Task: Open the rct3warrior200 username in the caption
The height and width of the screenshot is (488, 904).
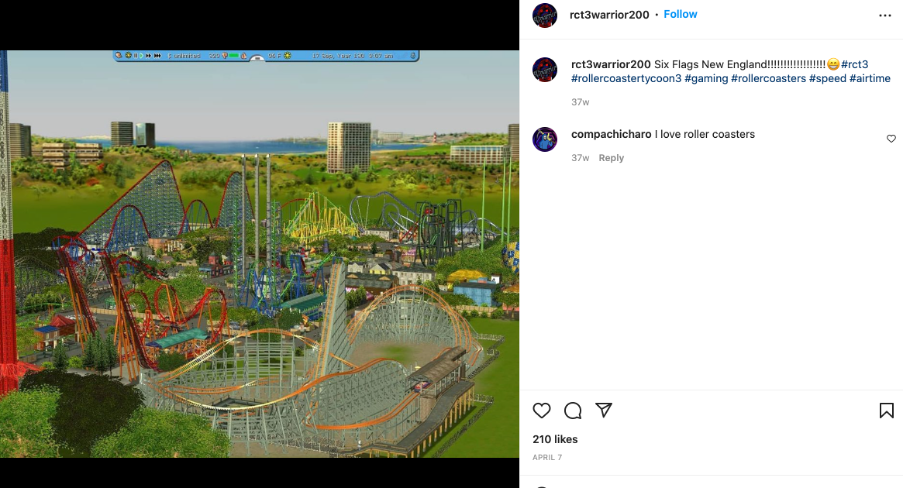Action: 611,64
